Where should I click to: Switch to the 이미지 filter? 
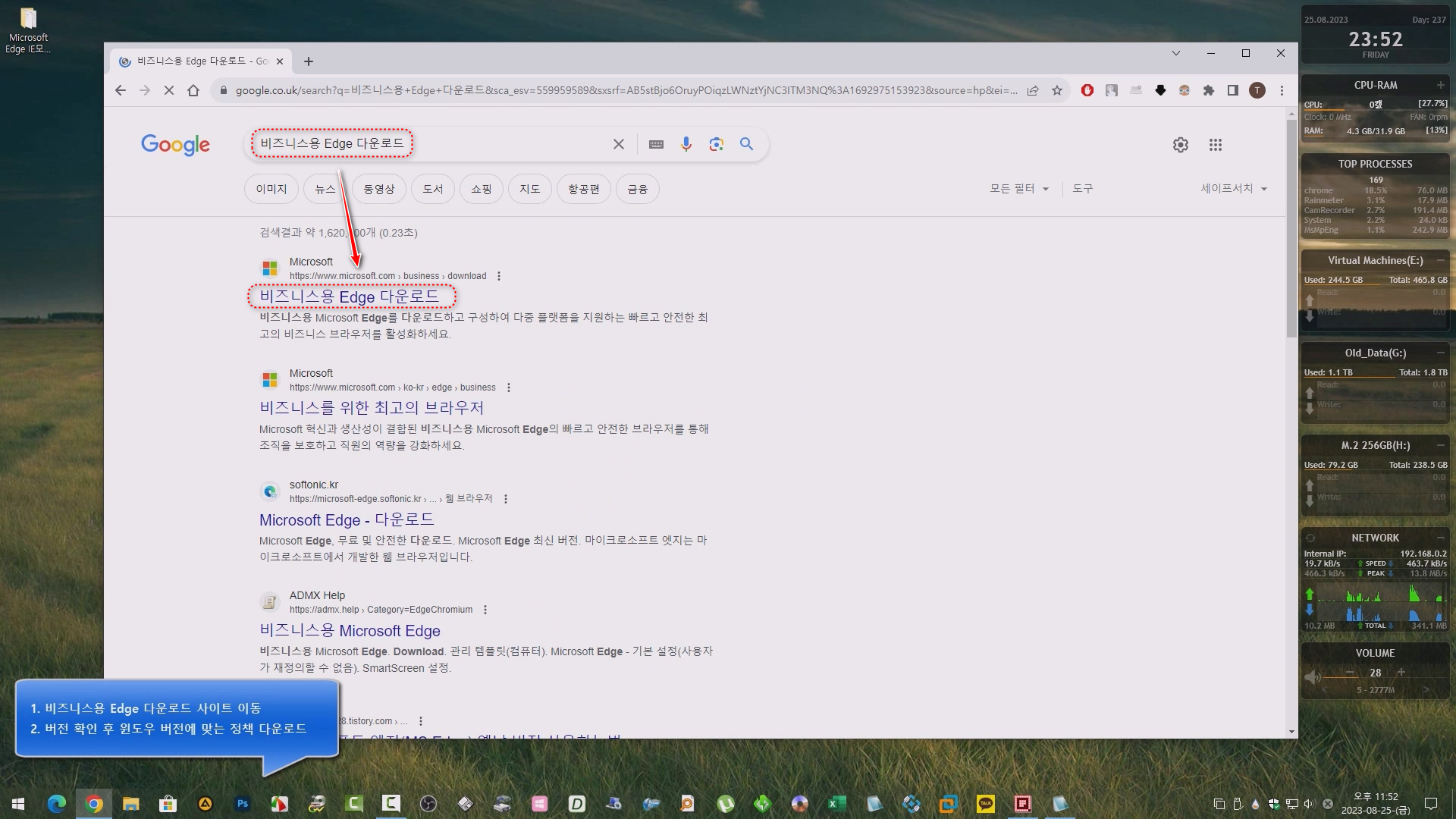tap(271, 189)
